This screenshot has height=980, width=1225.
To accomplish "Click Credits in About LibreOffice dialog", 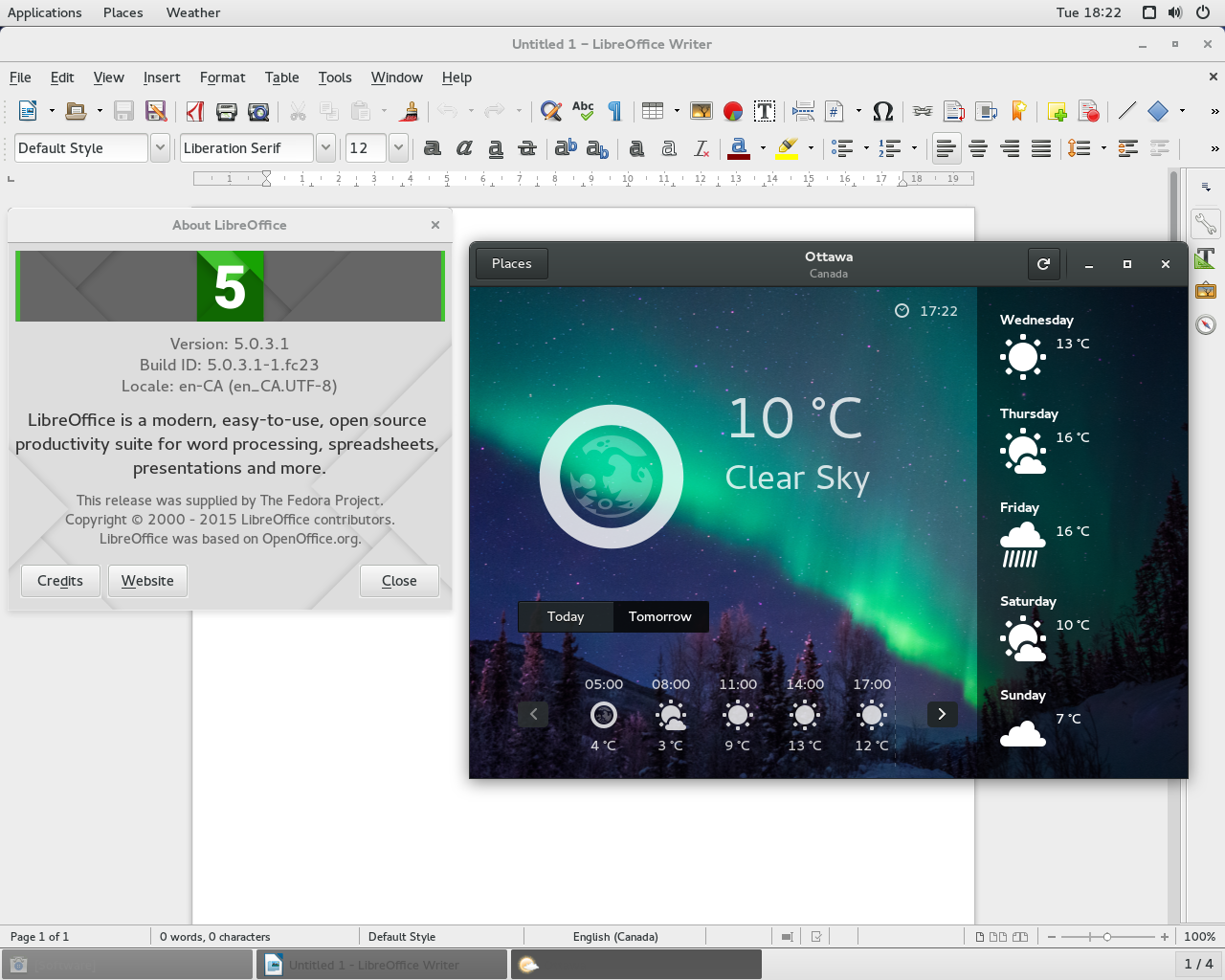I will pyautogui.click(x=60, y=581).
